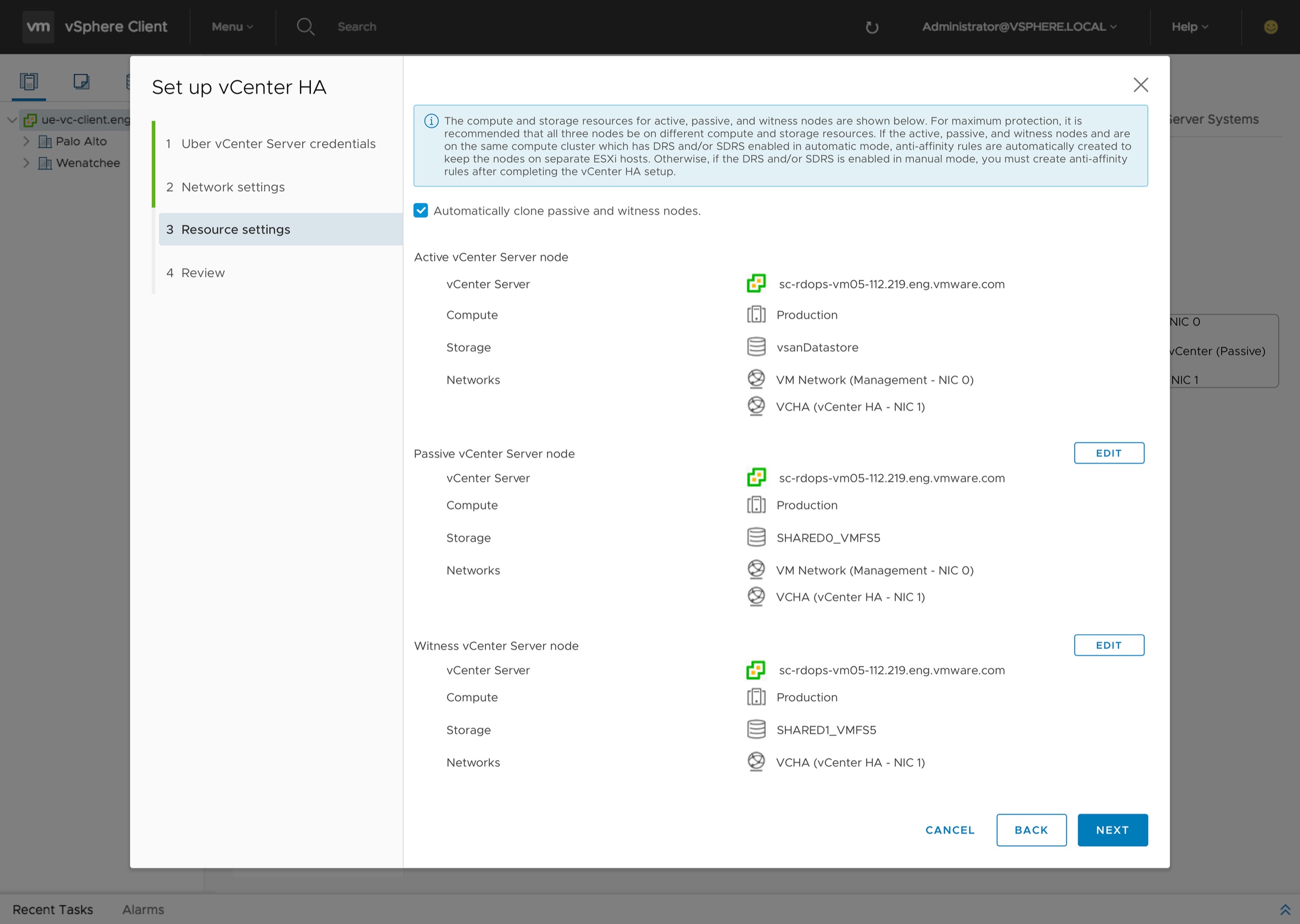This screenshot has width=1300, height=924.
Task: Click the info icon in the blue notice
Action: point(431,121)
